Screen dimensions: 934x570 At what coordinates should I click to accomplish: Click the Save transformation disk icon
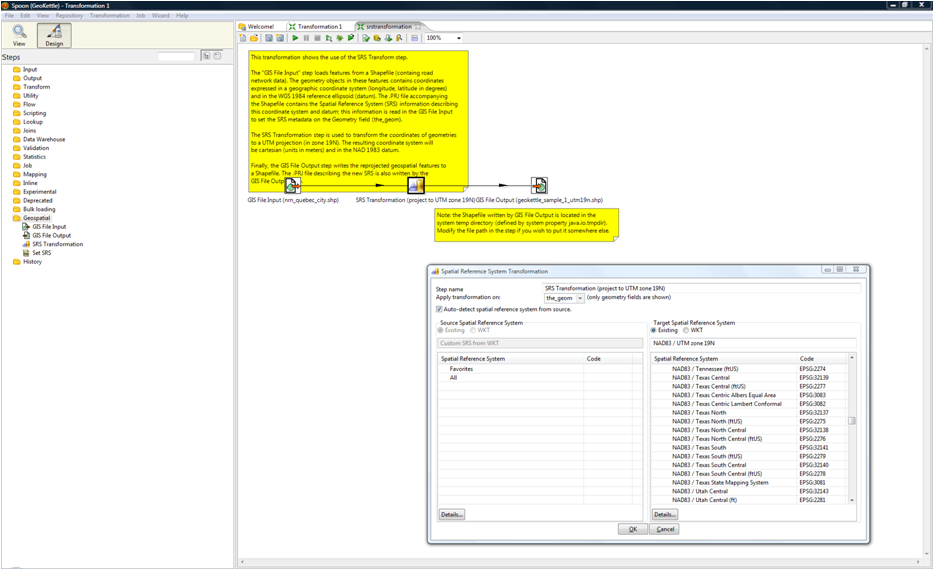point(269,38)
